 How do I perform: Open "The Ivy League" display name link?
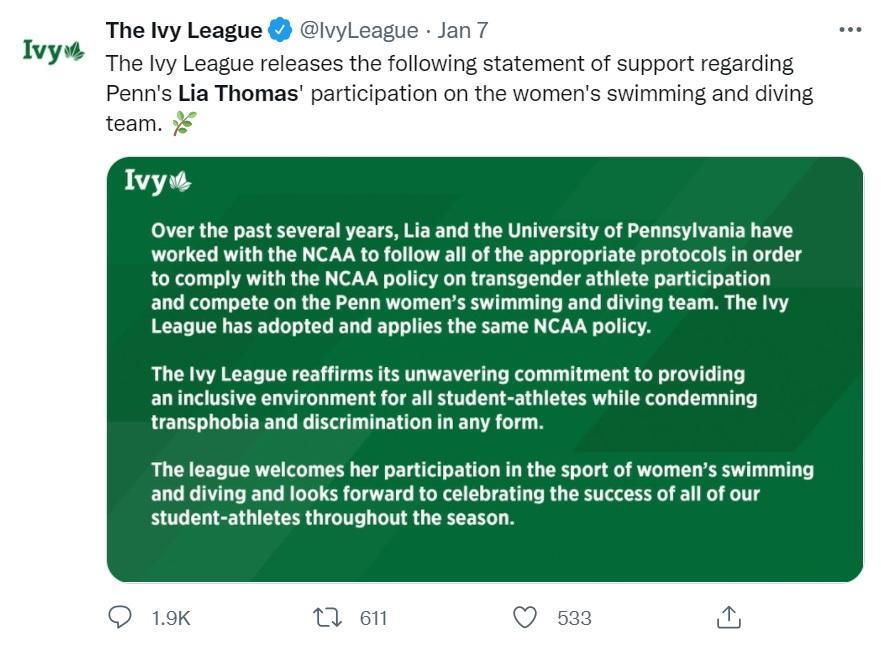184,31
